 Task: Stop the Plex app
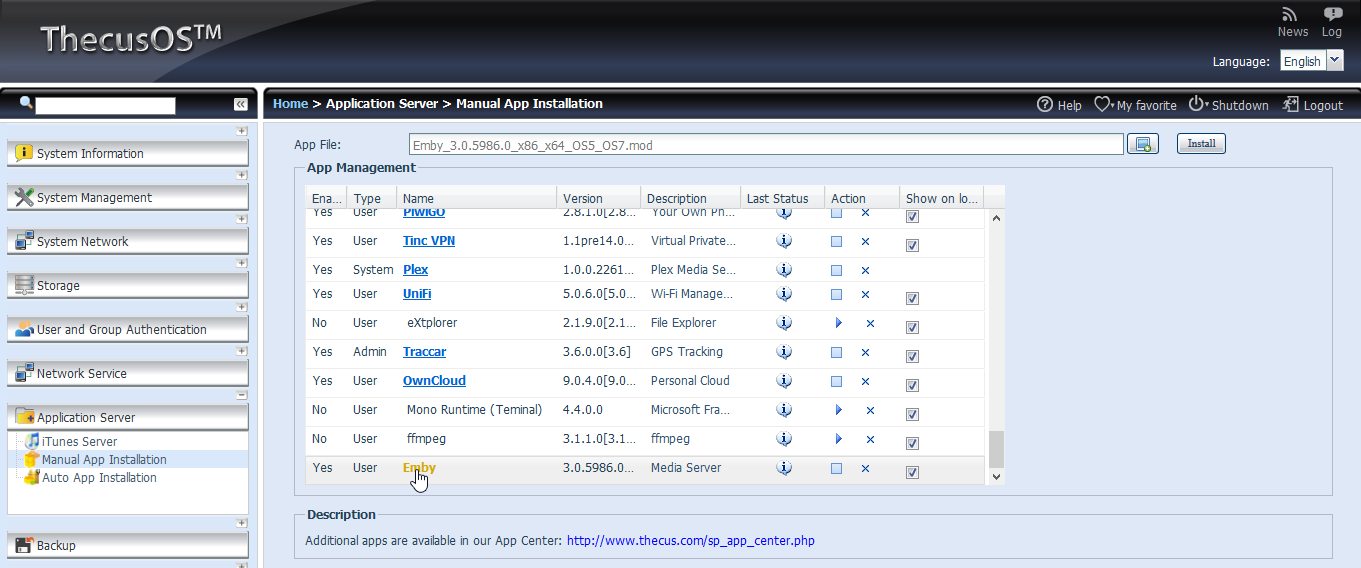[837, 271]
